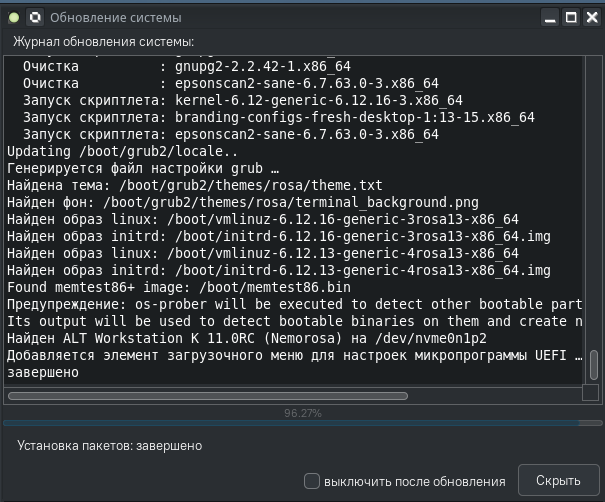Click the 96.27% progress bar
Image resolution: width=605 pixels, height=502 pixels.
302,423
